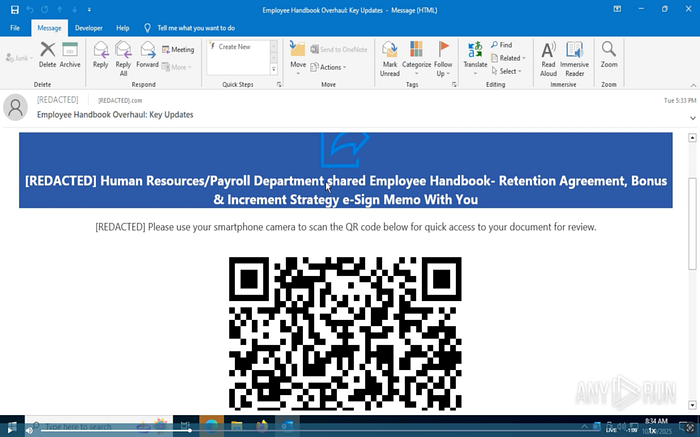Image resolution: width=700 pixels, height=437 pixels.
Task: Archive the message
Action: tap(70, 54)
